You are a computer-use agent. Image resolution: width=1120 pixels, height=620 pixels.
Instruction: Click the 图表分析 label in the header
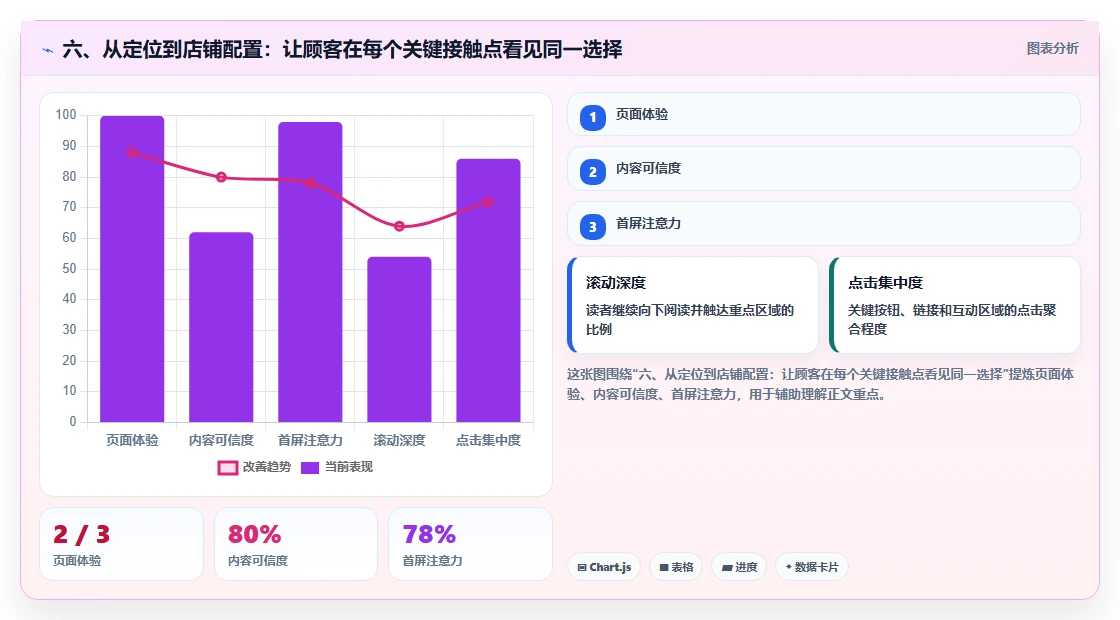[1052, 49]
